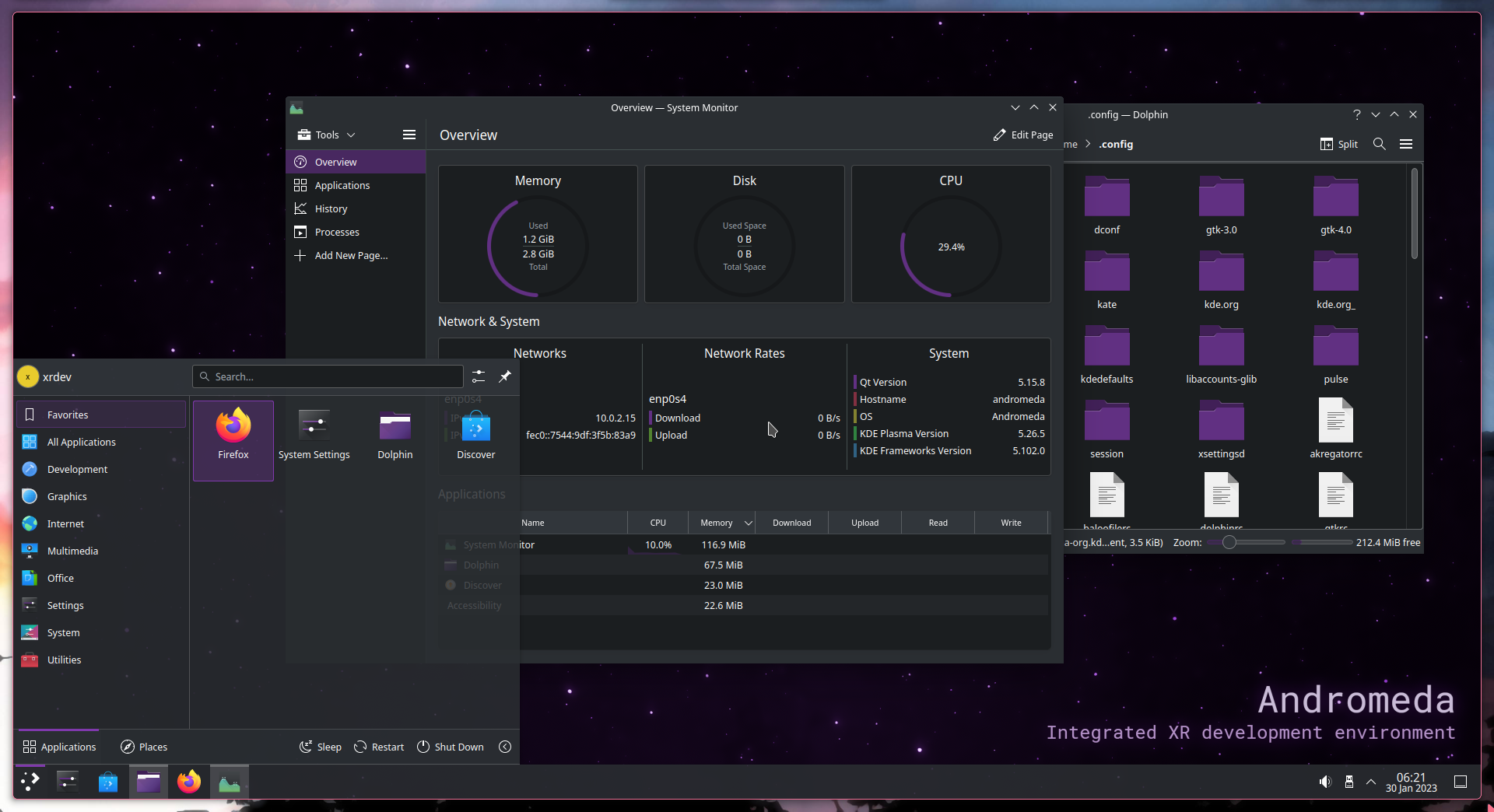Open the volume icon in the system tray

(1326, 782)
